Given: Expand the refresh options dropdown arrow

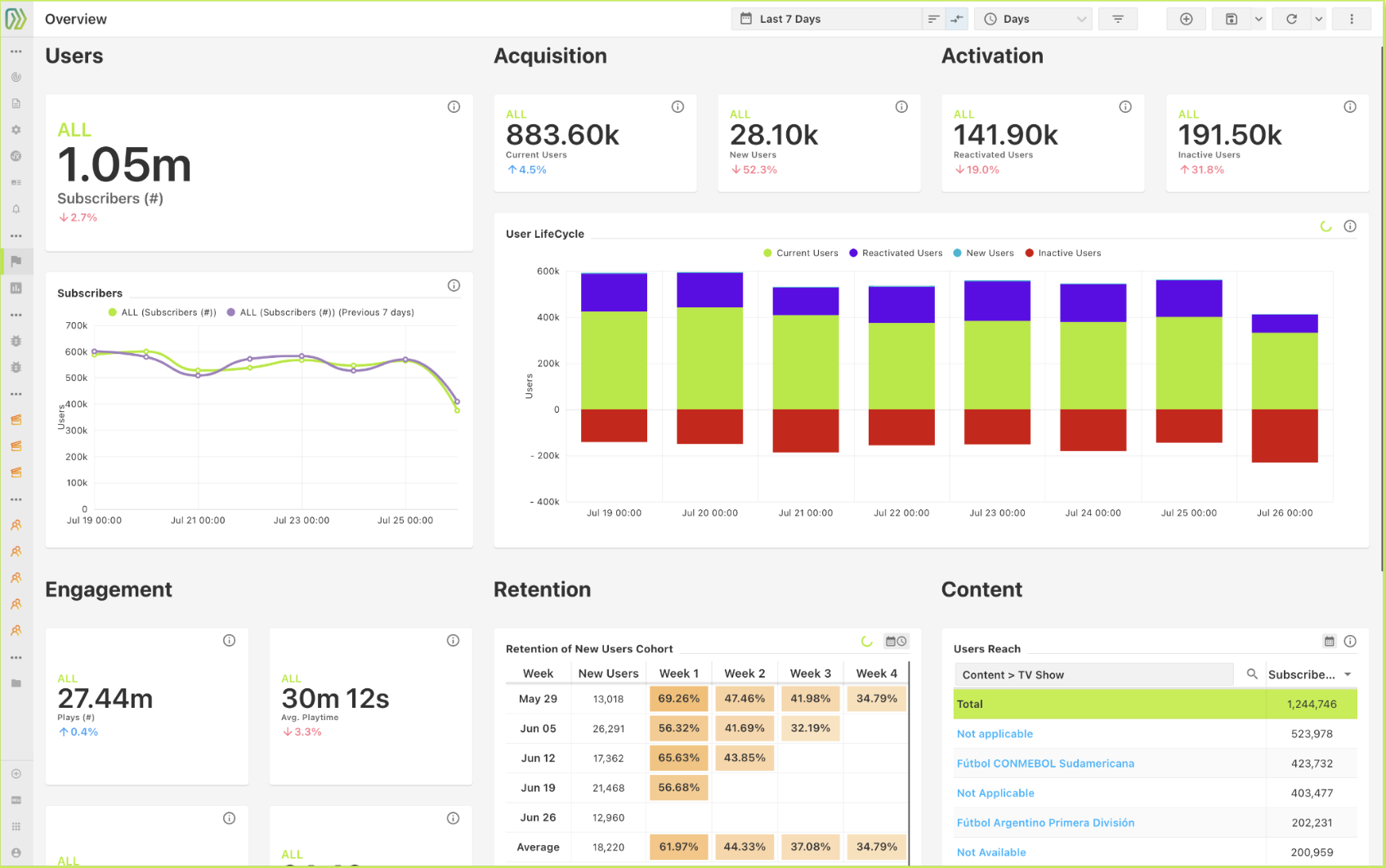Looking at the screenshot, I should pos(1318,19).
